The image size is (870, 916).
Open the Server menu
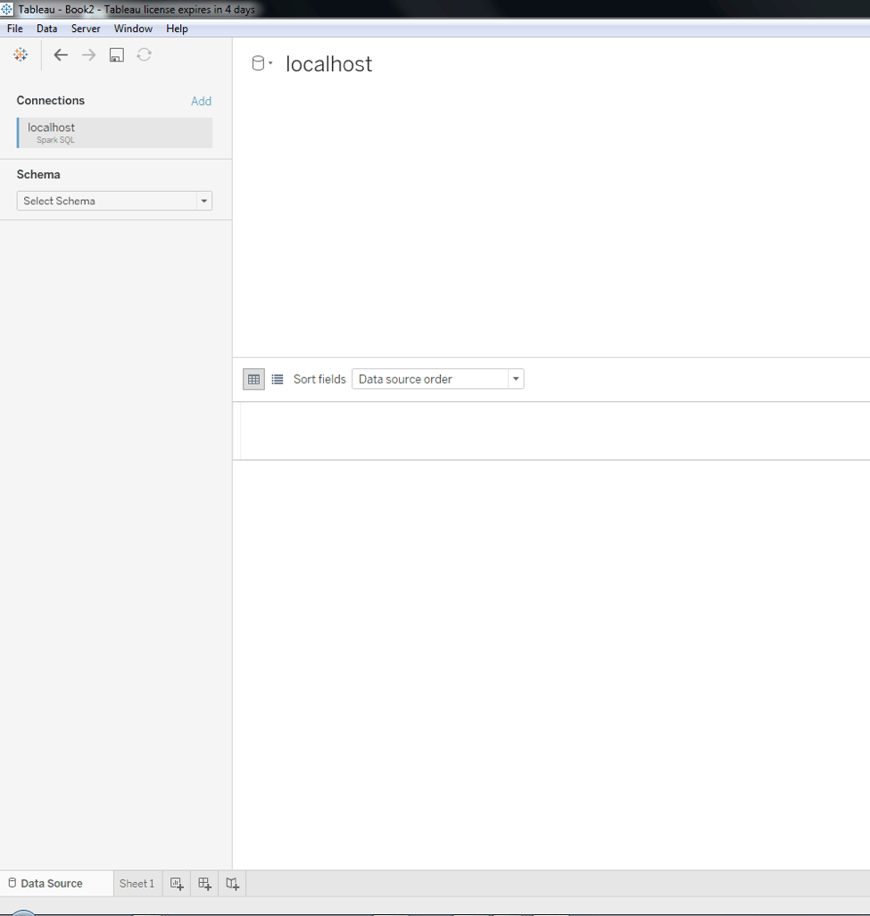[85, 29]
